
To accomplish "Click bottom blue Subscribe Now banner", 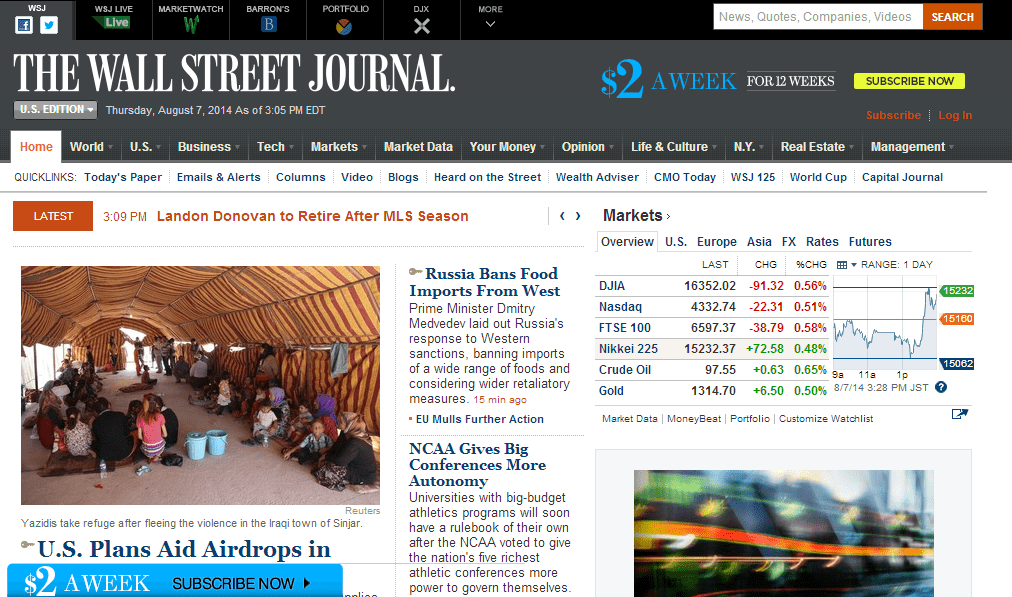I will pyautogui.click(x=175, y=581).
